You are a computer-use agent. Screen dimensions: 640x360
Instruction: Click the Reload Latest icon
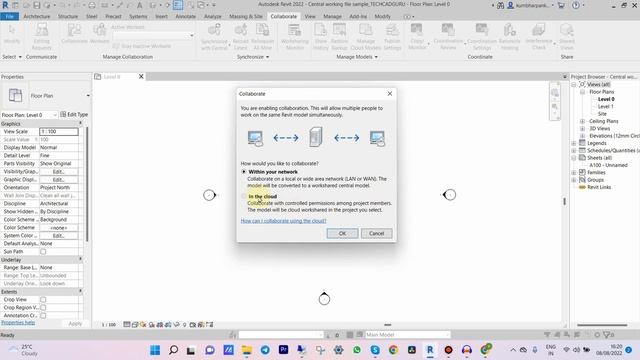240,36
